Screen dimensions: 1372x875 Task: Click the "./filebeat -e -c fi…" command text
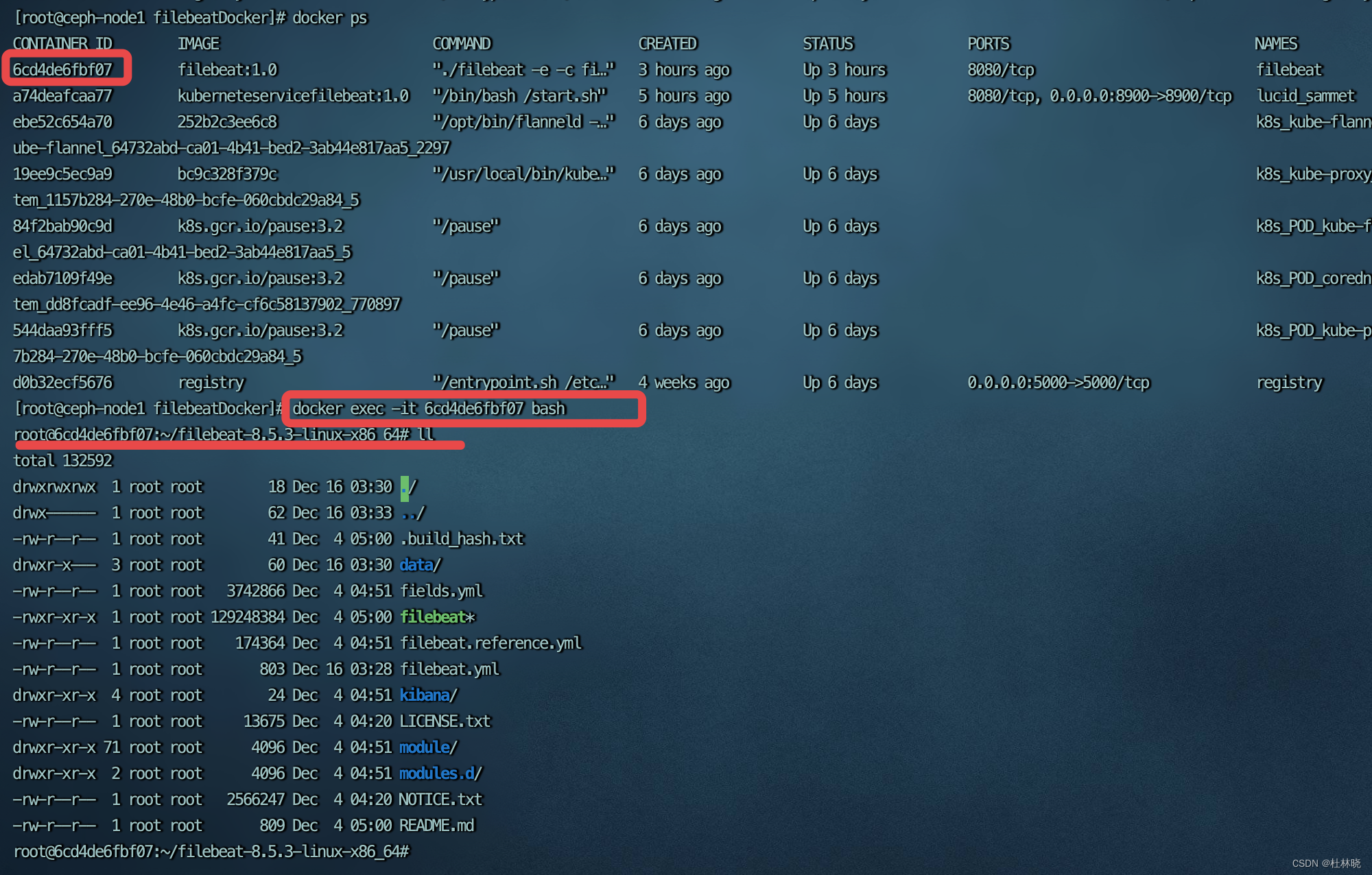coord(523,69)
